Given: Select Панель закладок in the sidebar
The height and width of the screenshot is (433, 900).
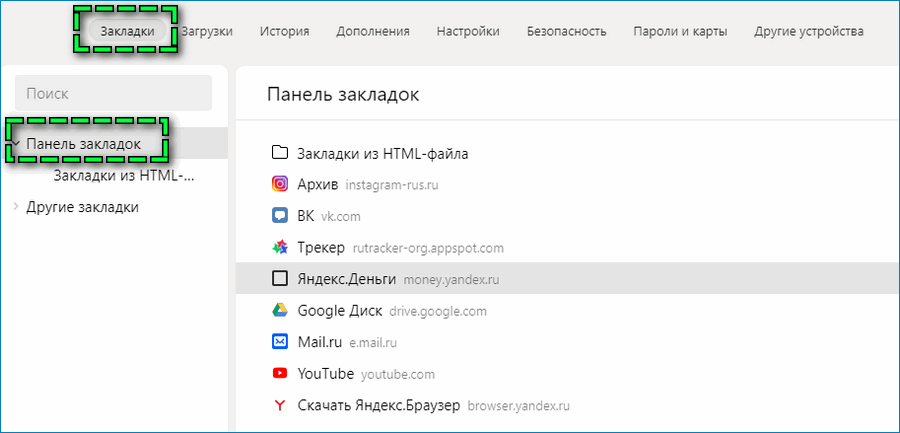Looking at the screenshot, I should click(x=84, y=144).
